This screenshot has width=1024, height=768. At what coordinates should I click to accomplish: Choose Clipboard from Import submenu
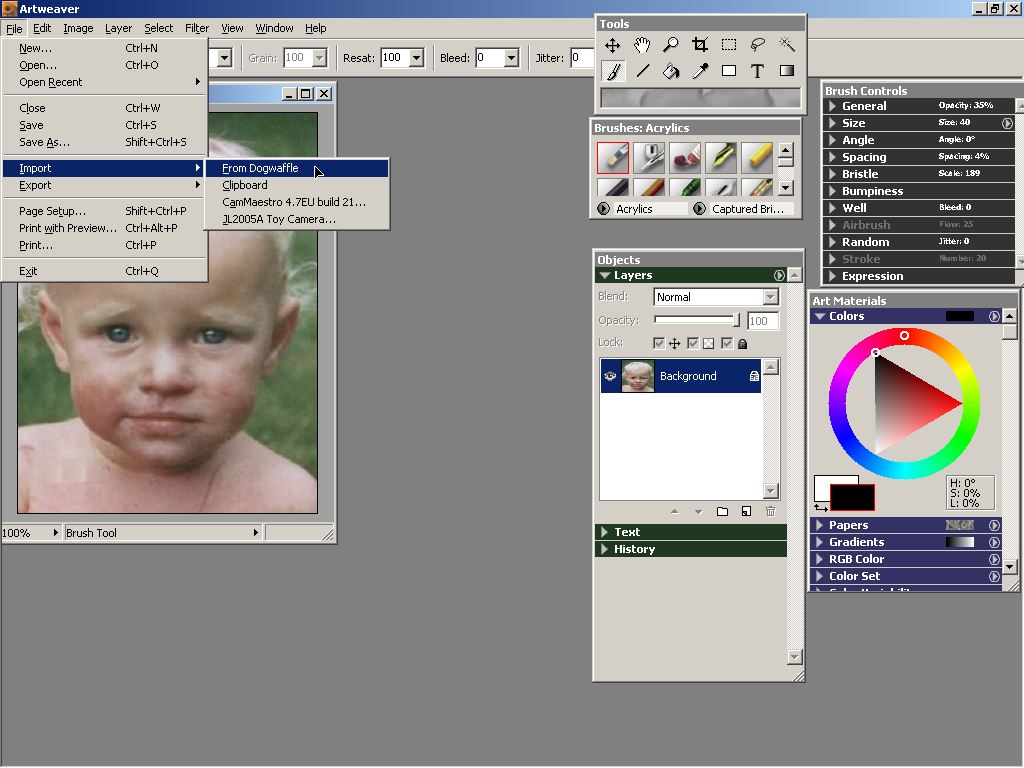click(x=245, y=185)
